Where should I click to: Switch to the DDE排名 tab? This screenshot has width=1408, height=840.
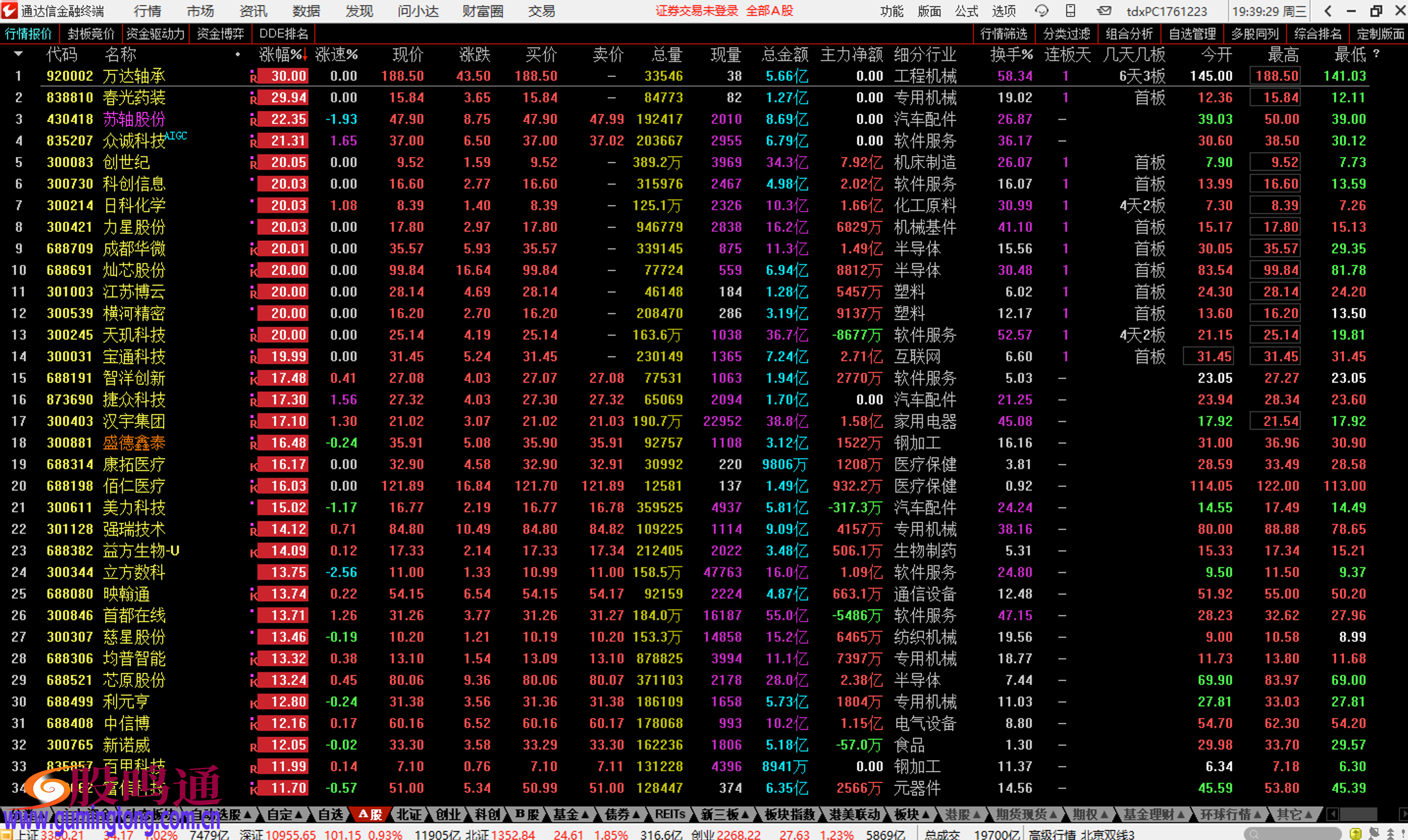pyautogui.click(x=283, y=34)
